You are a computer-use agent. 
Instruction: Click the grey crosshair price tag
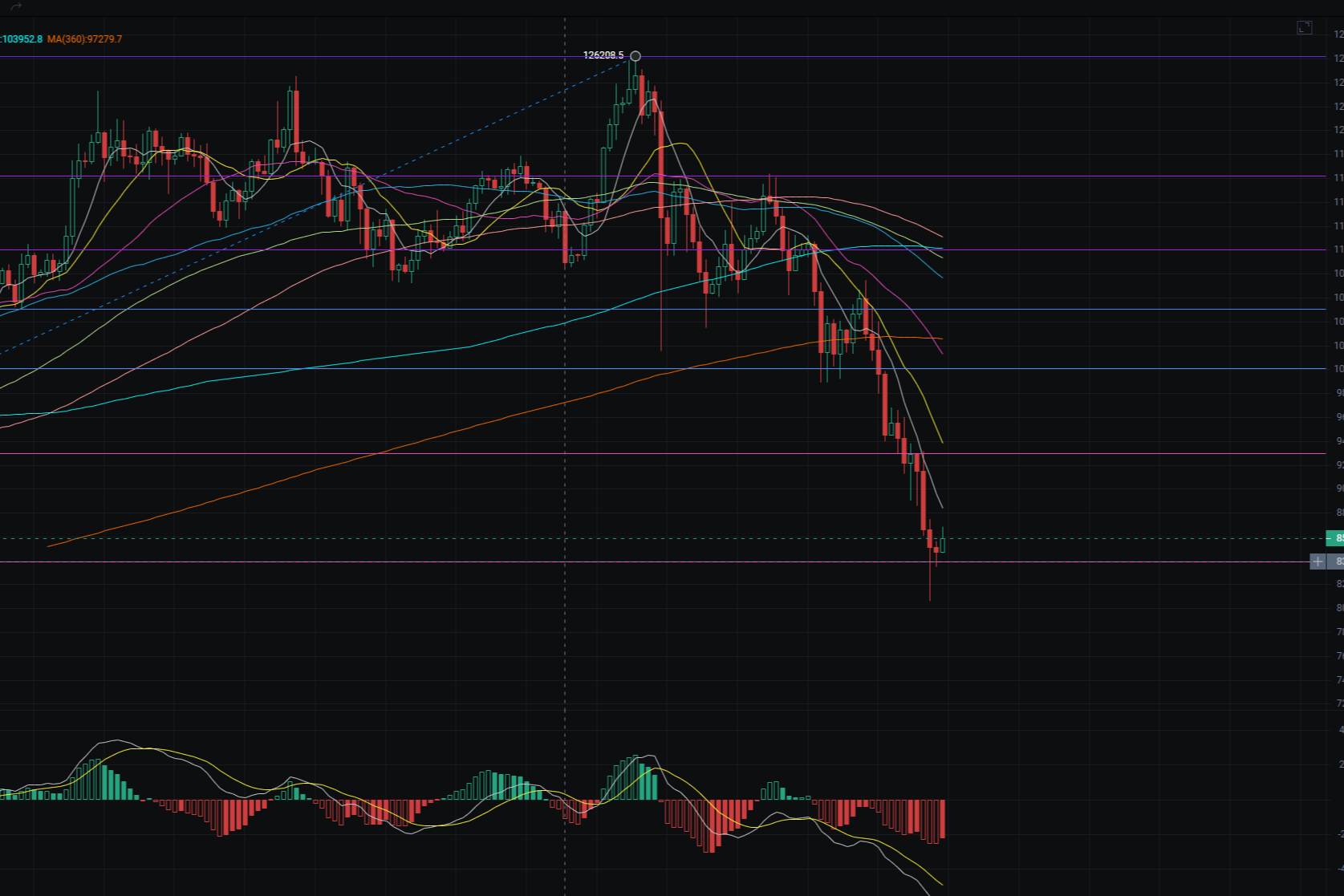coord(1337,562)
